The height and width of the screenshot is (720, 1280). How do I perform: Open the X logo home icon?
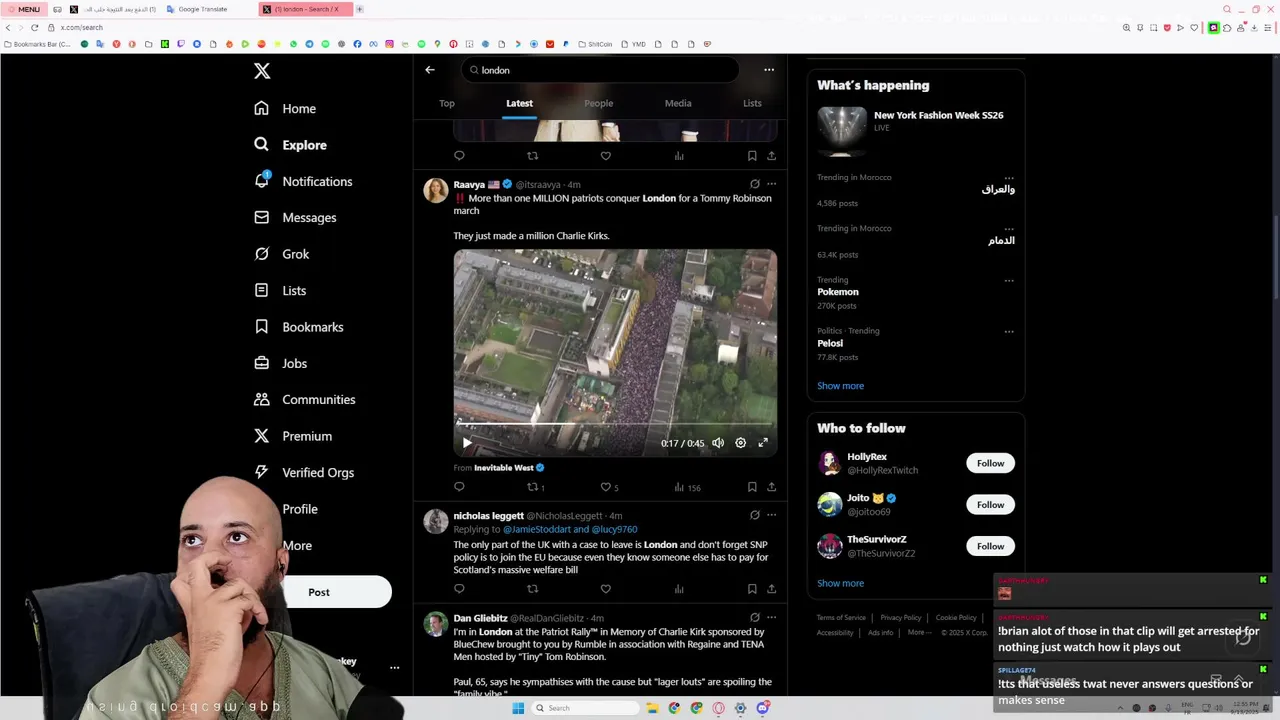pyautogui.click(x=262, y=71)
